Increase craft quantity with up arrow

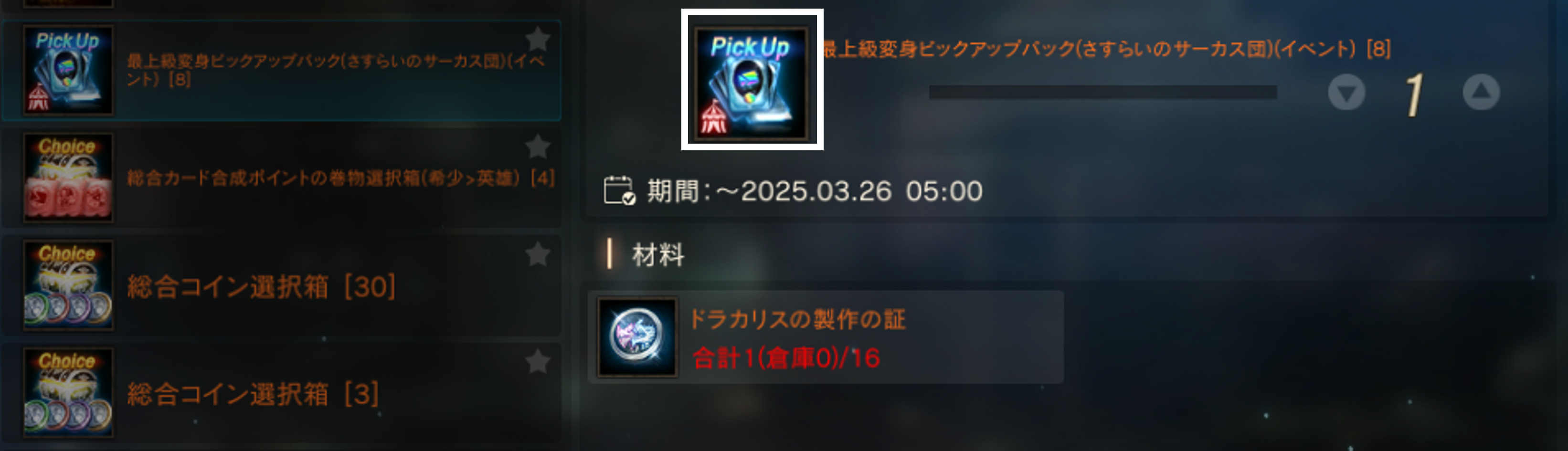tap(1481, 92)
